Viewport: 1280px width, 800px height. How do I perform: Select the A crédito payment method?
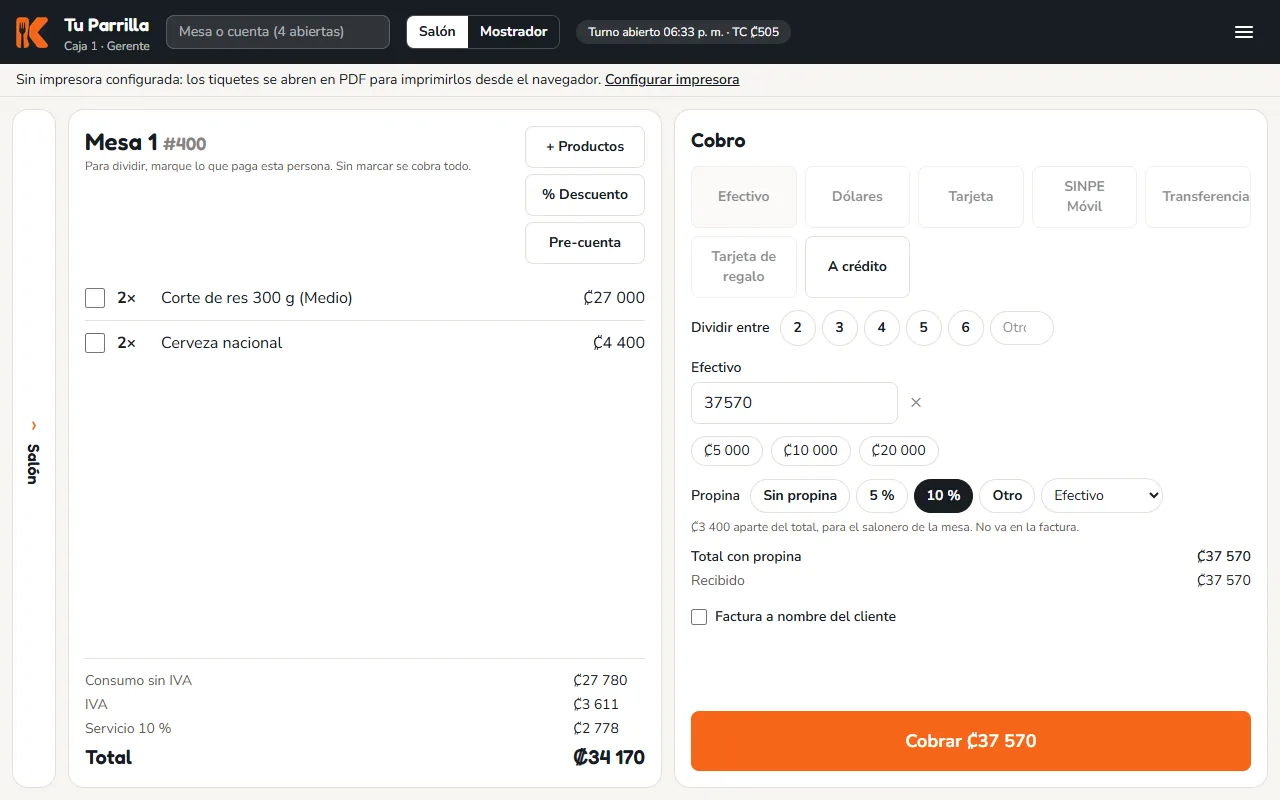point(857,267)
